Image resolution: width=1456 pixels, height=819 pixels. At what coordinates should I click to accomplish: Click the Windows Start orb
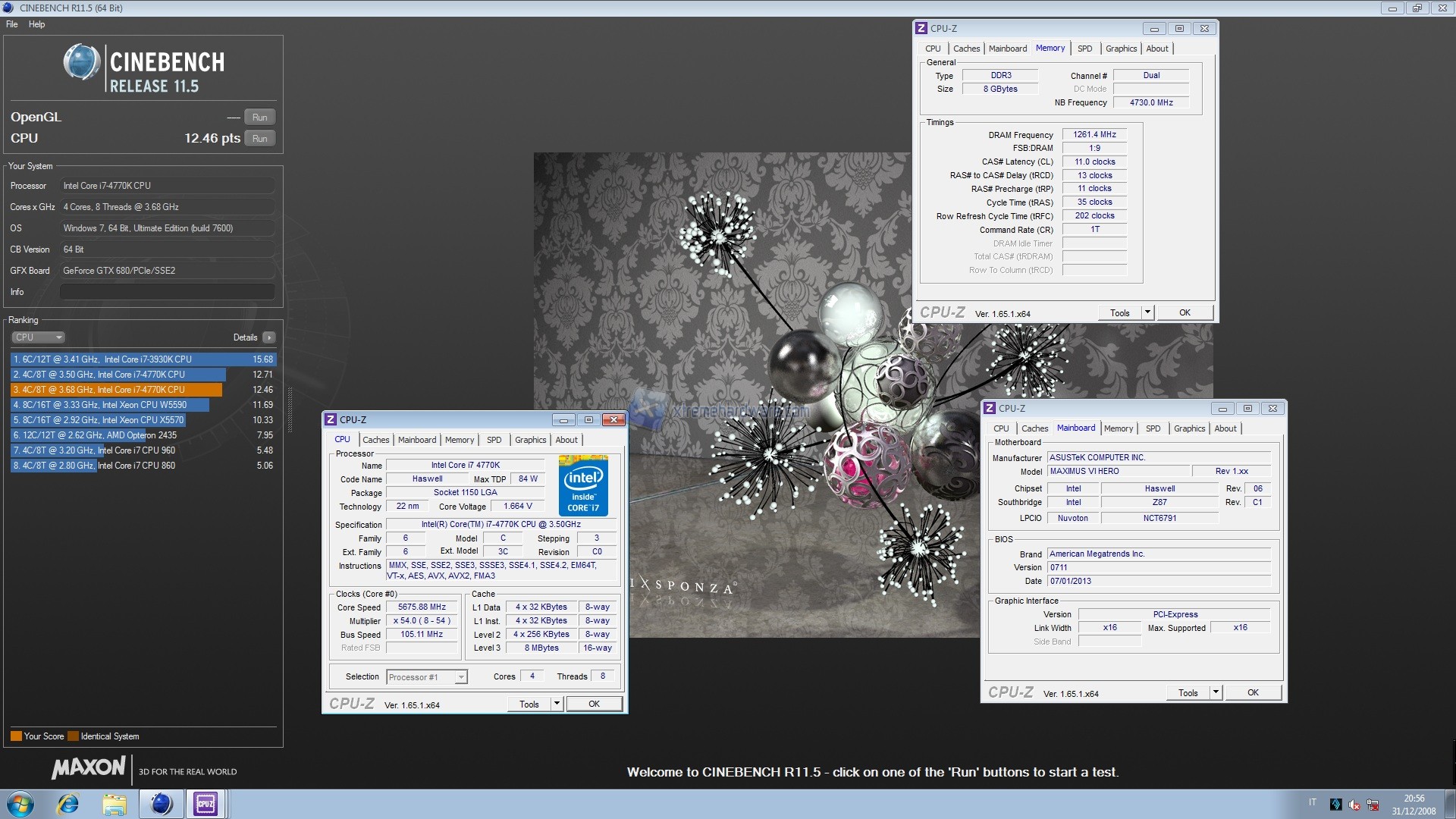(20, 804)
